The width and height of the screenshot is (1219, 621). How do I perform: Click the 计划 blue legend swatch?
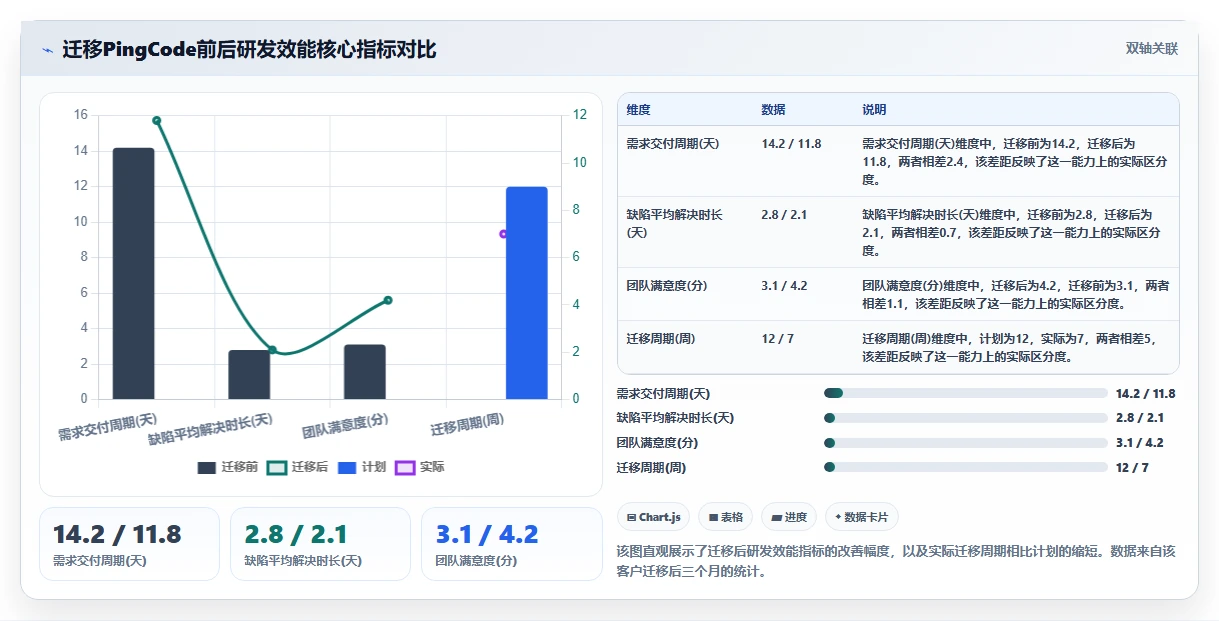pos(347,468)
